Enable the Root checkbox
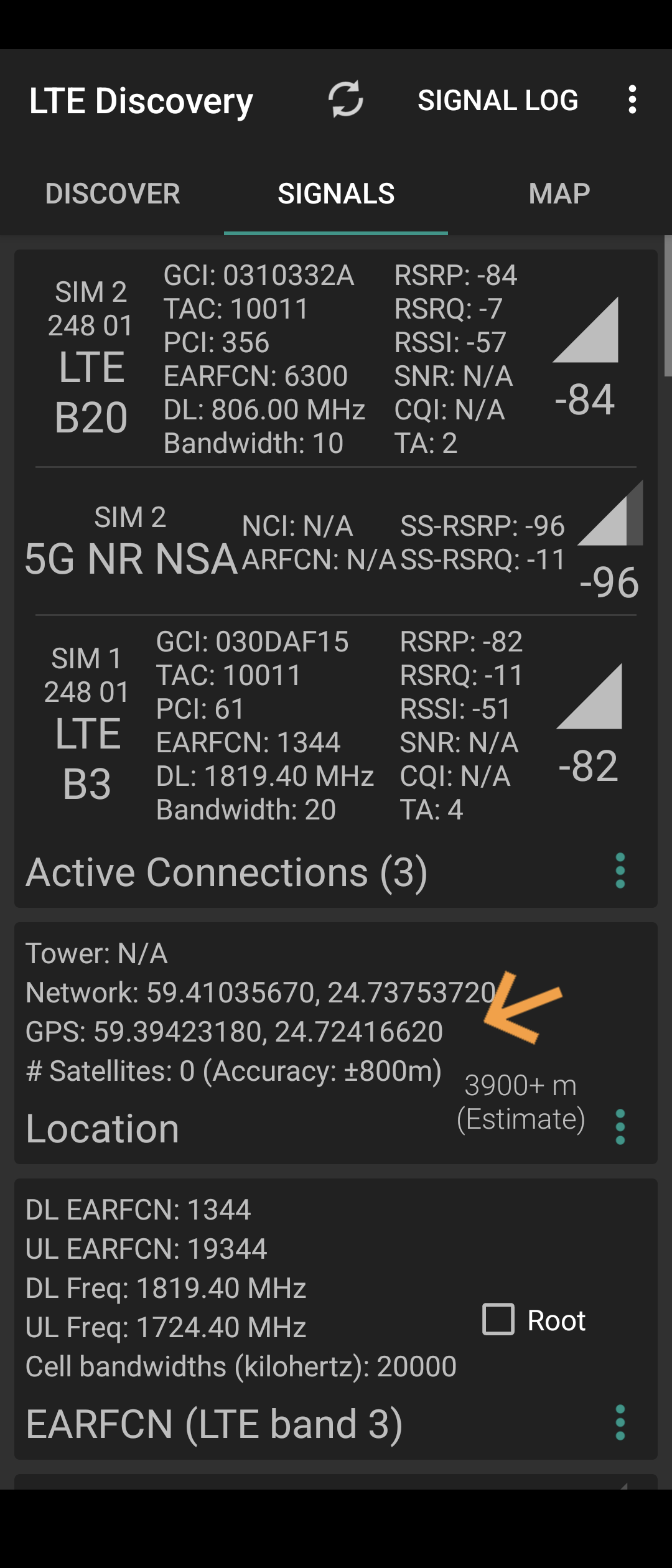 tap(498, 1319)
